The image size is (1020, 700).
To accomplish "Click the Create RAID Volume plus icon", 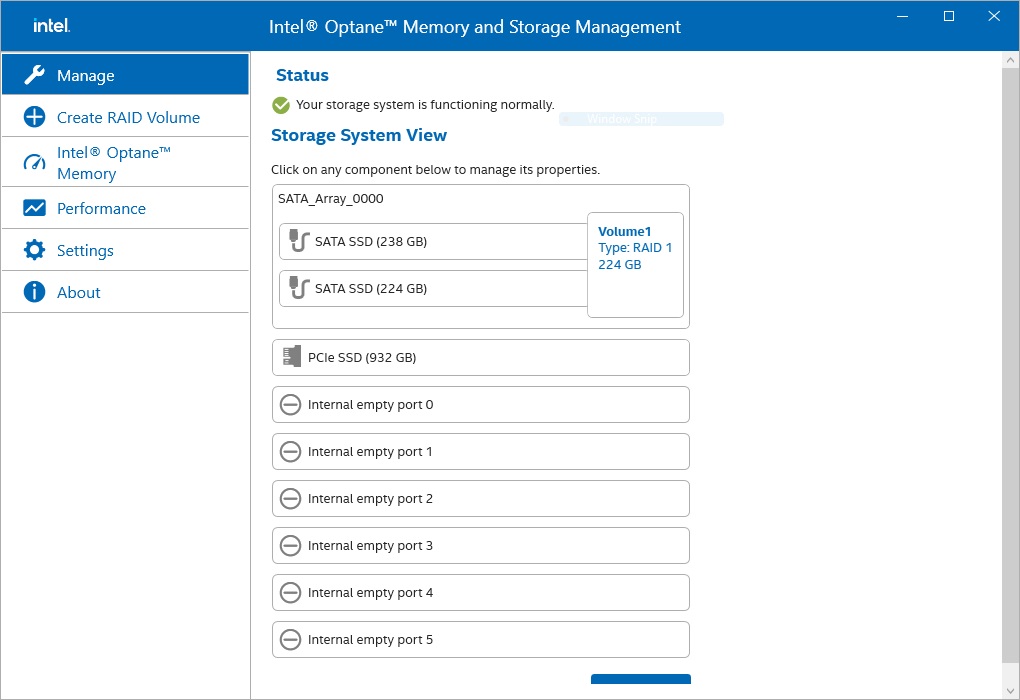I will pos(34,117).
